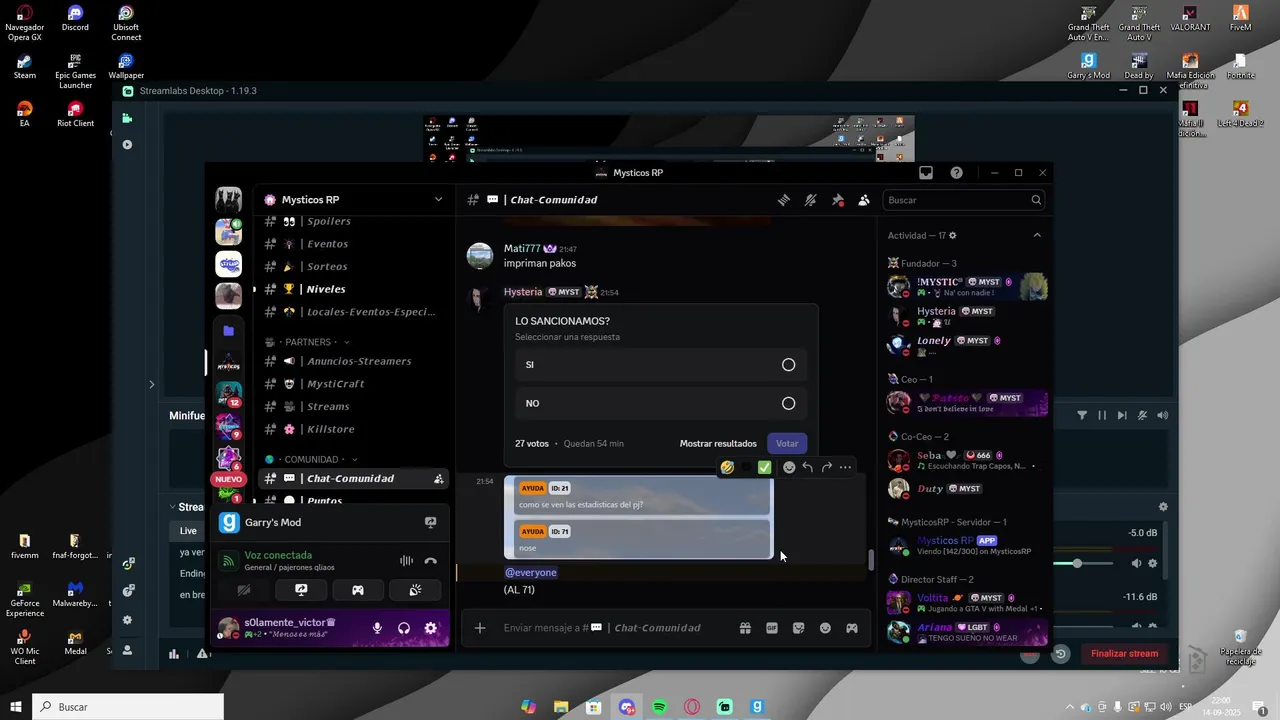Open Spotify from the Windows taskbar
This screenshot has width=1280, height=720.
click(x=660, y=707)
